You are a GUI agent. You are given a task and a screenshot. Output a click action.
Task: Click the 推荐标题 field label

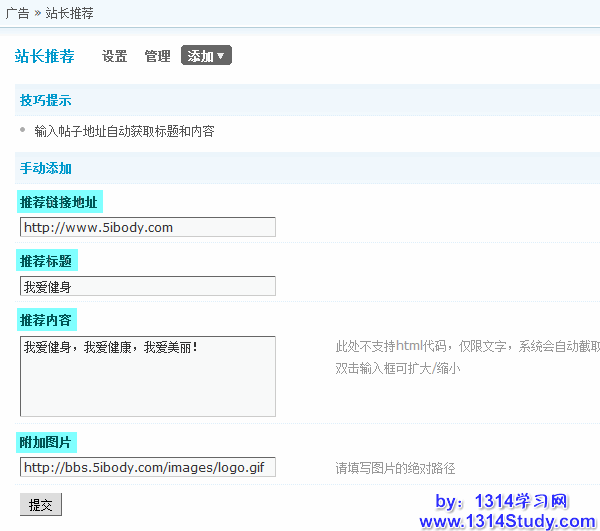[46, 261]
